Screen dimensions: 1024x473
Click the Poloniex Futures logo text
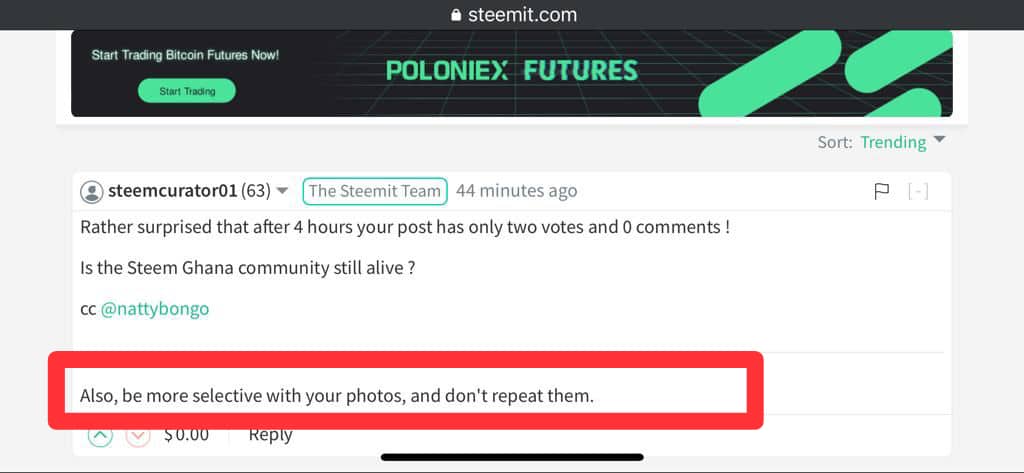[511, 71]
